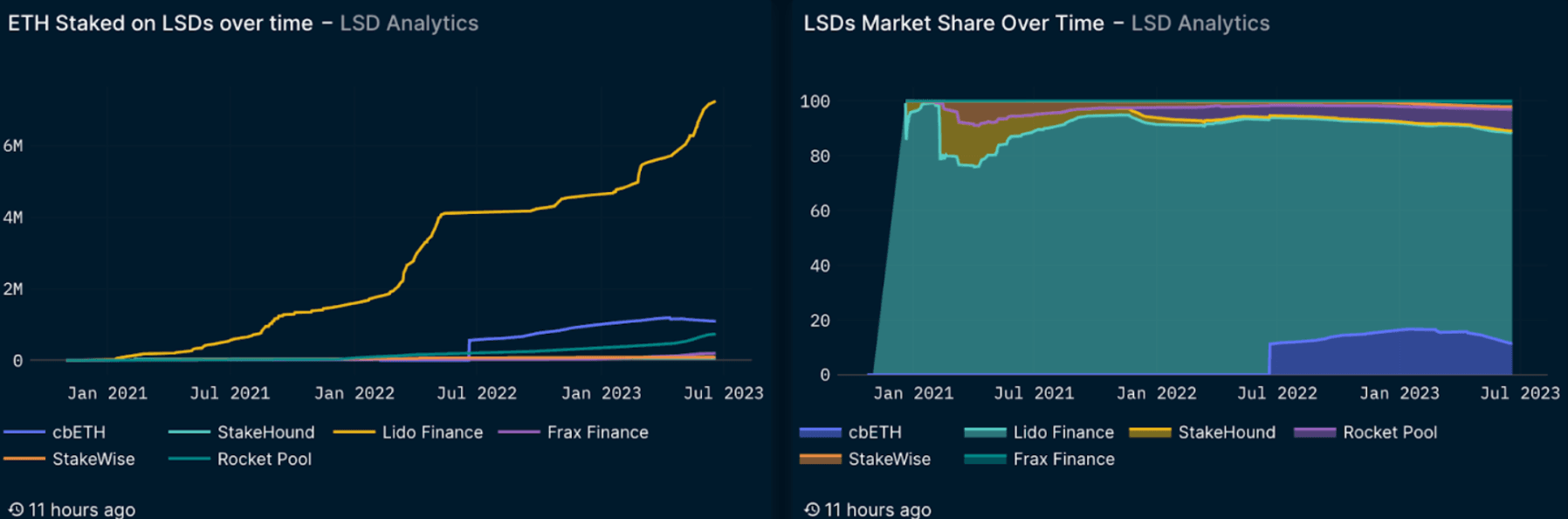Toggle cbETH series in Market Share legend
Viewport: 1568px width, 519px height.
pos(875,432)
